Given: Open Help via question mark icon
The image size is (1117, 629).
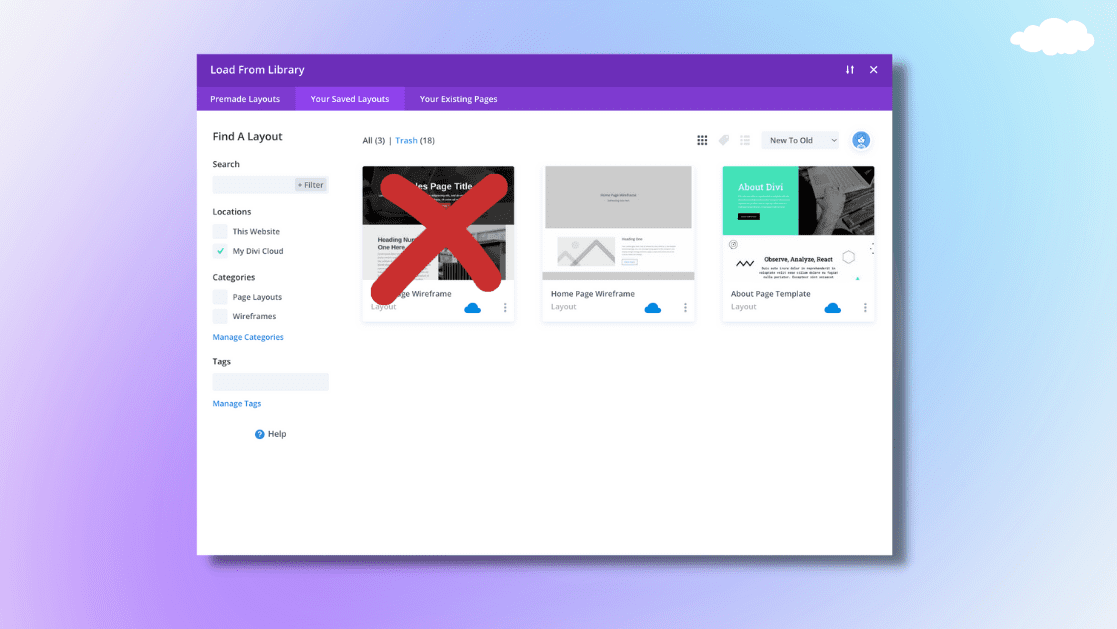Looking at the screenshot, I should 260,434.
